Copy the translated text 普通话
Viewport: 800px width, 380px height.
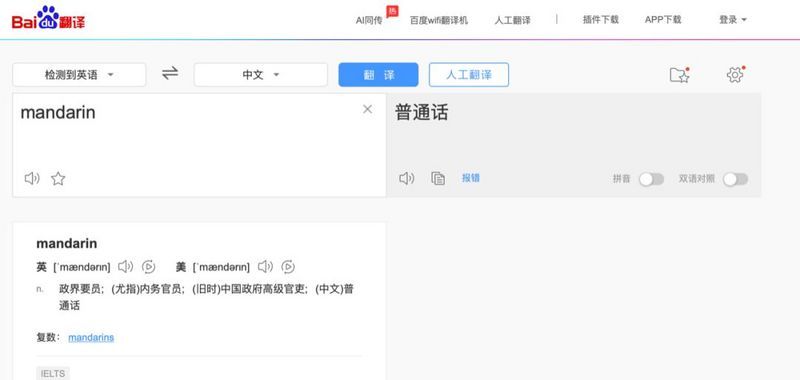click(438, 178)
